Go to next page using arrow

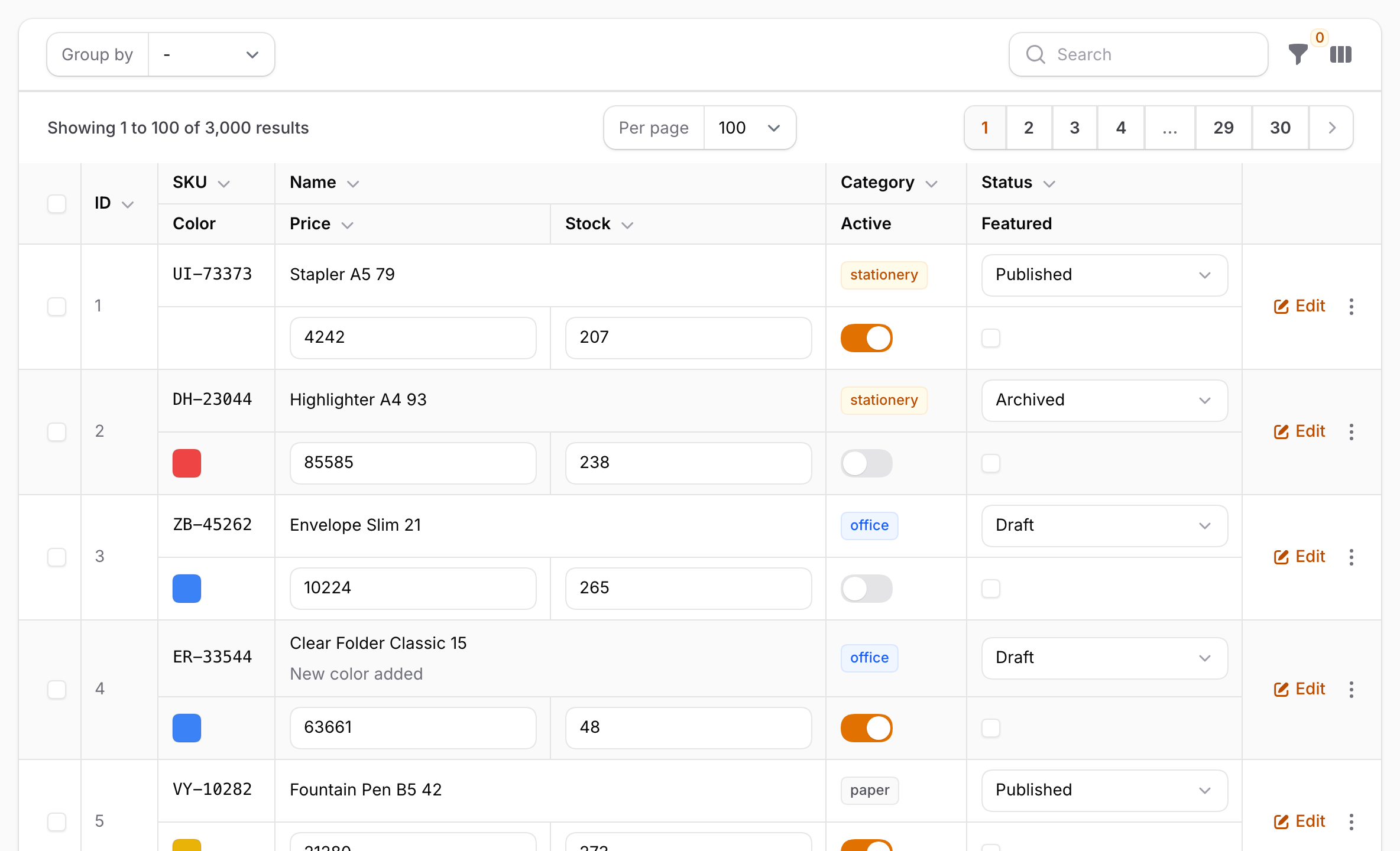click(1331, 128)
